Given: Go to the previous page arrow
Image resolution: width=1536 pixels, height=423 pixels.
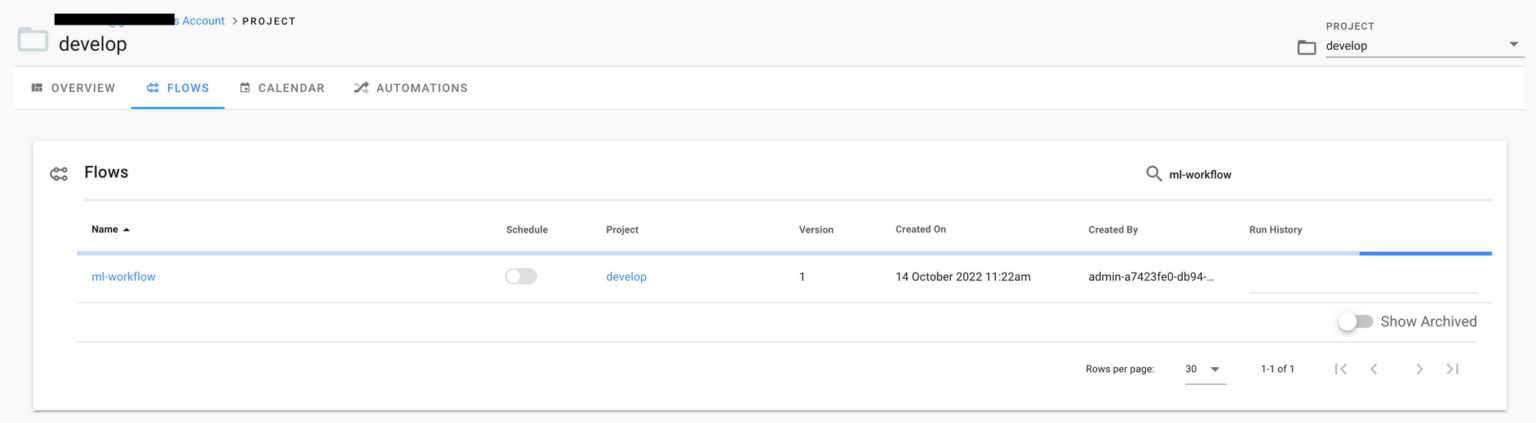Looking at the screenshot, I should point(1374,369).
